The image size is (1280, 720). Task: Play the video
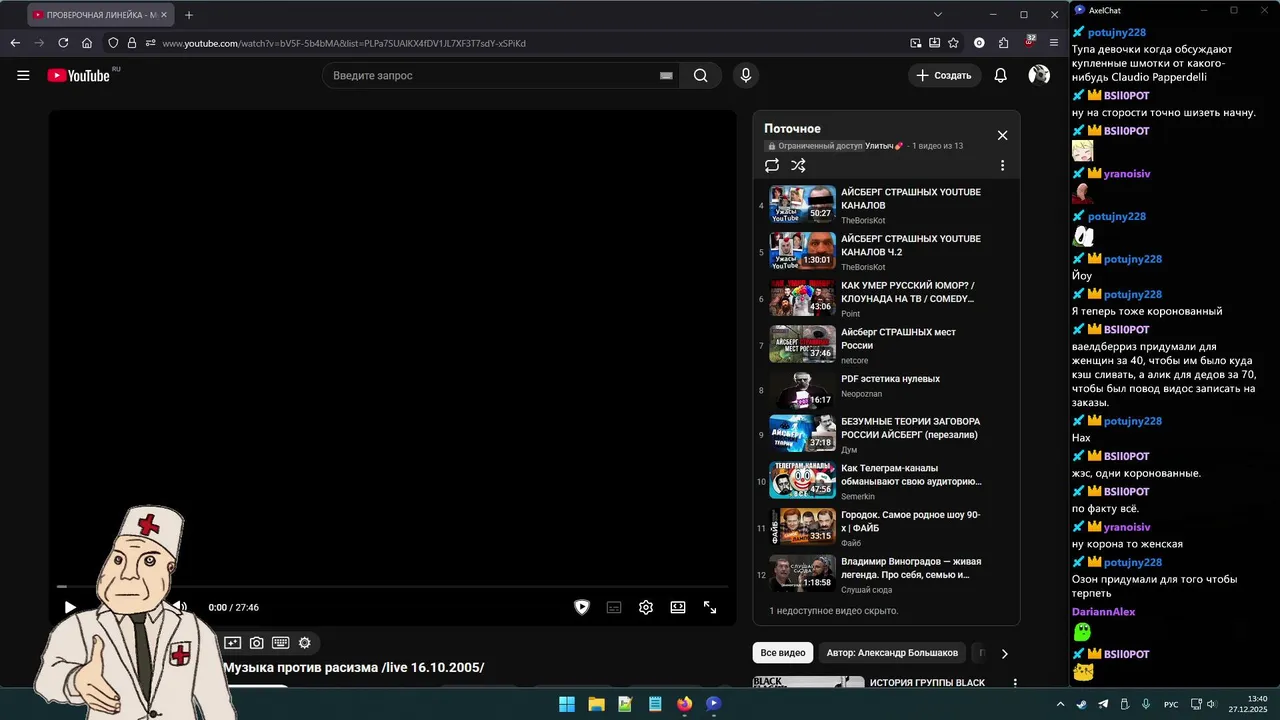coord(70,607)
